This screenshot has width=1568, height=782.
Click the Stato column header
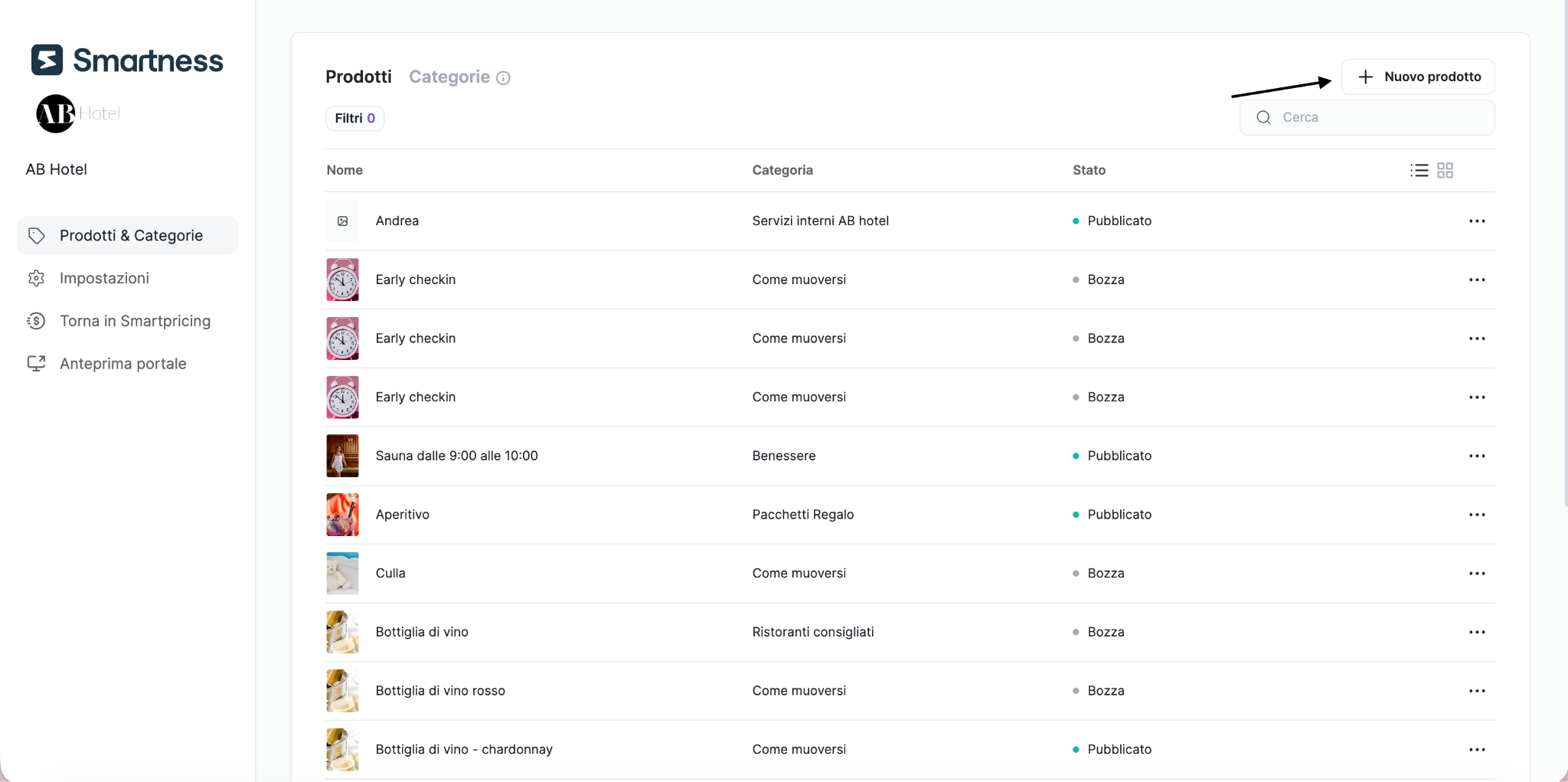point(1089,170)
